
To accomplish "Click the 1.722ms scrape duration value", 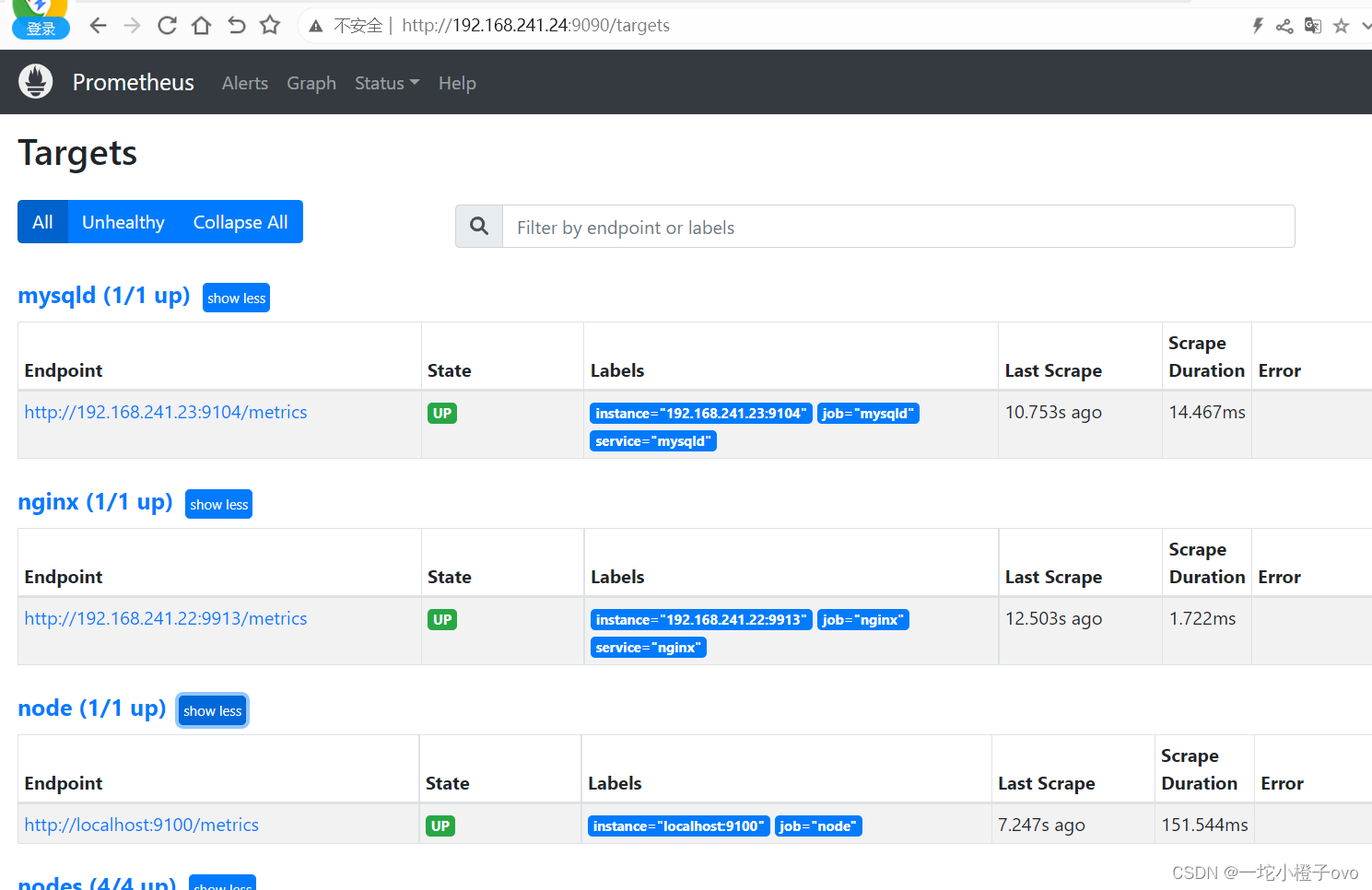I will pyautogui.click(x=1202, y=618).
